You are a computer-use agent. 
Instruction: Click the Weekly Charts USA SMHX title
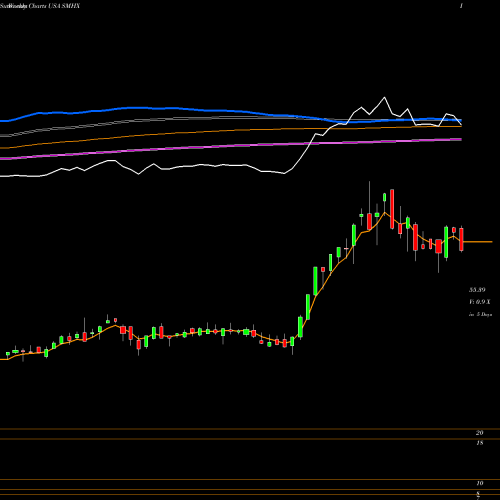(x=40, y=6)
